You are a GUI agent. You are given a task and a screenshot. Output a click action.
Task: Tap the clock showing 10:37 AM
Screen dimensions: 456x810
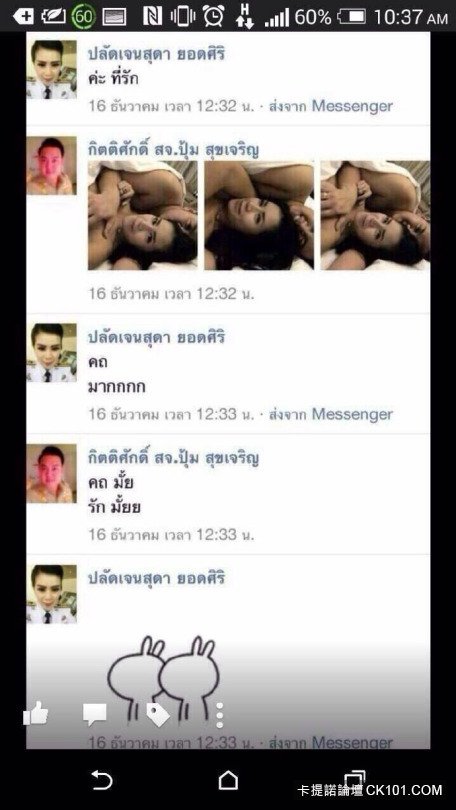[411, 17]
